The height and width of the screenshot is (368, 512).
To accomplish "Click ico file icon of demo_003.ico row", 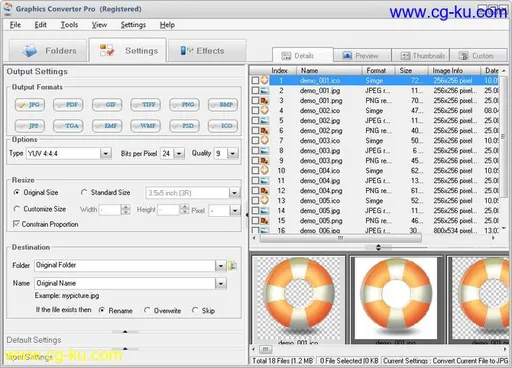I will tap(265, 140).
